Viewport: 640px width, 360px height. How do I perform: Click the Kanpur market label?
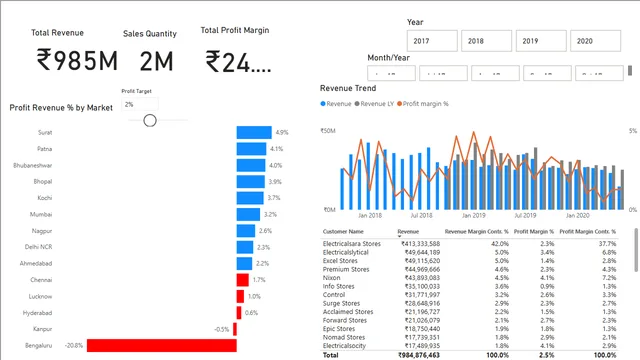point(42,329)
